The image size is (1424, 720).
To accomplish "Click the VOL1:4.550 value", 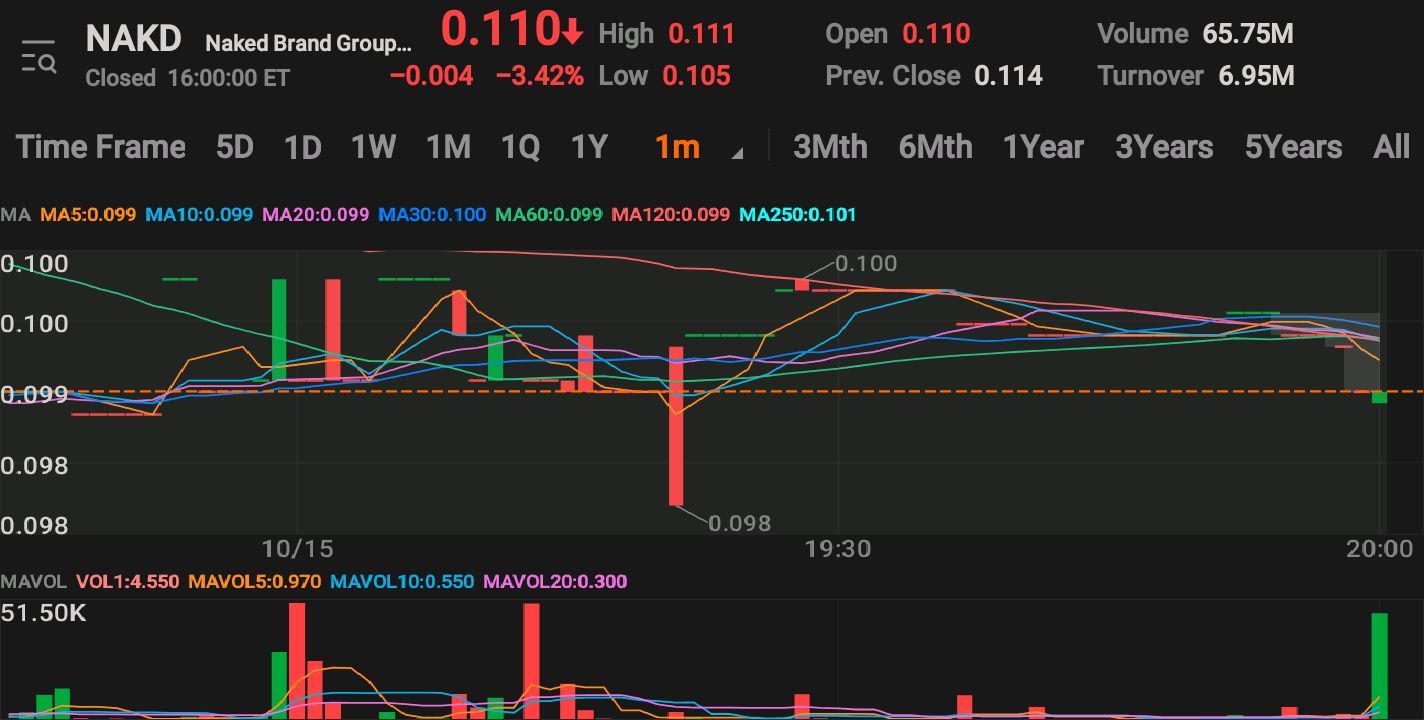I will click(x=128, y=582).
